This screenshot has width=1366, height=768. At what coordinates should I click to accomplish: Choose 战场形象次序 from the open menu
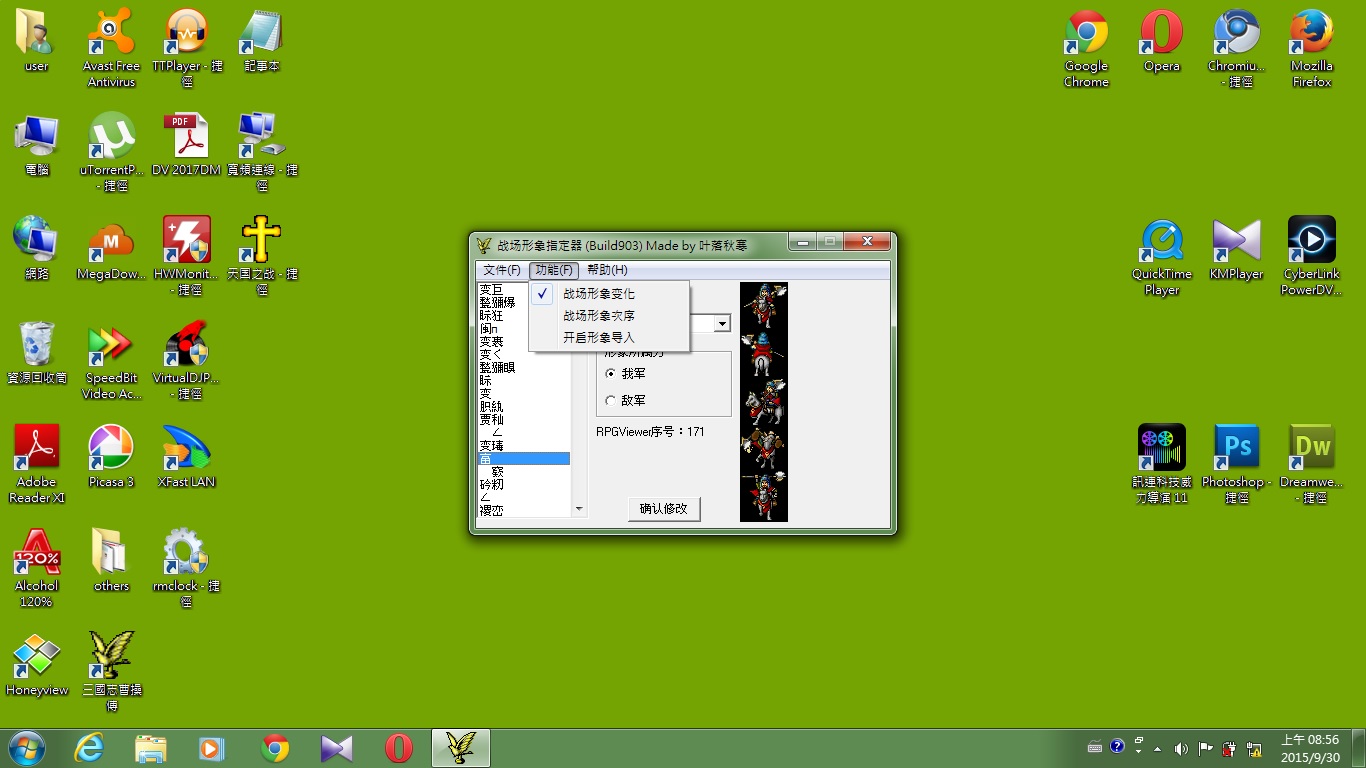tap(598, 316)
